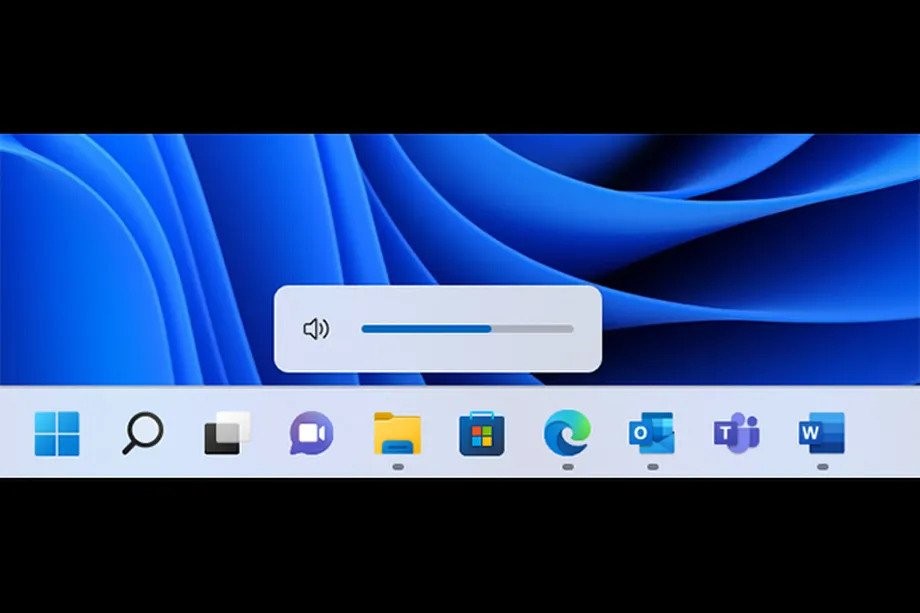Screen dimensions: 920x613
Task: Mute audio via the speaker icon
Action: click(316, 329)
